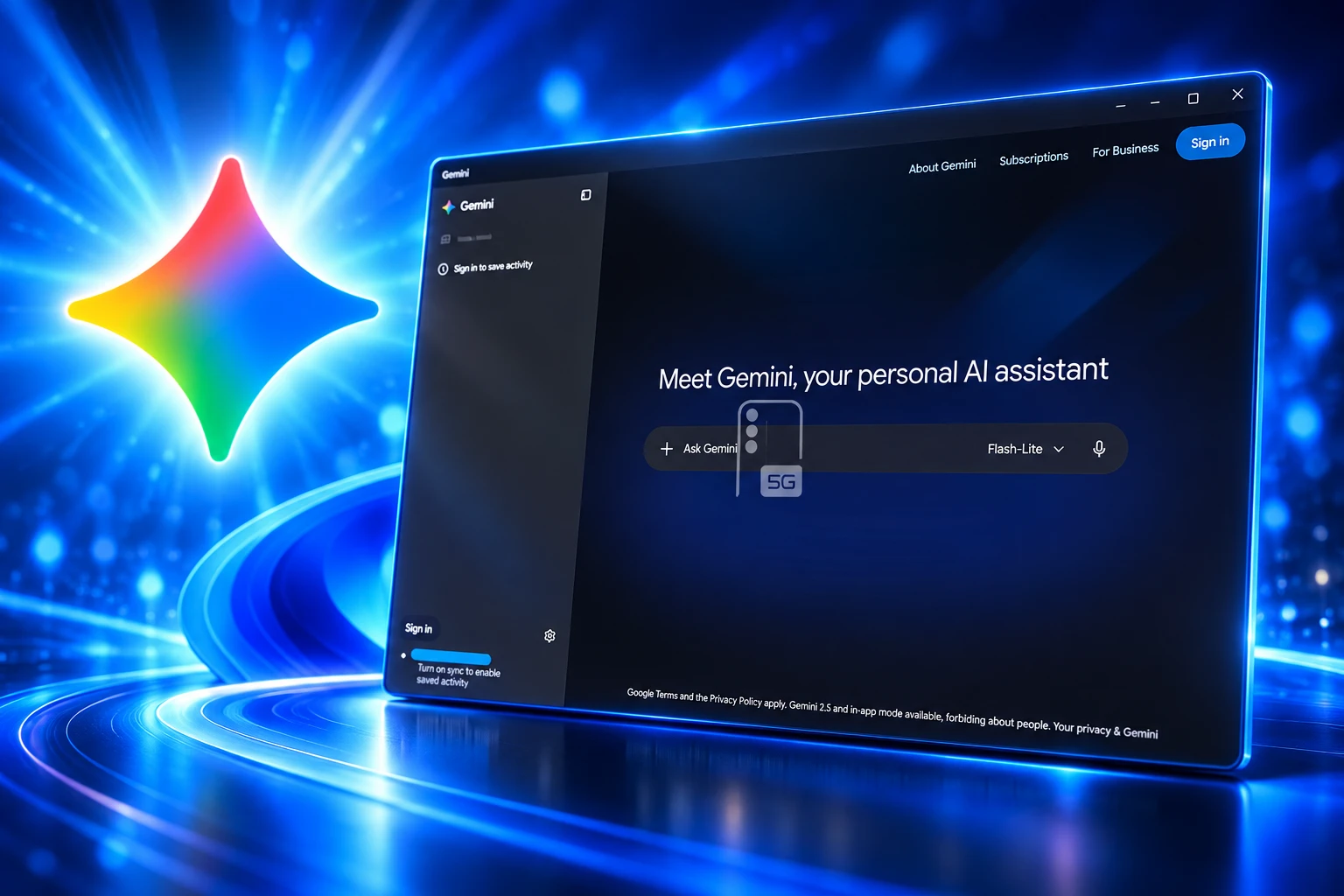Click the info icon beside Sign in to save activity
The height and width of the screenshot is (896, 1344).
tap(443, 269)
